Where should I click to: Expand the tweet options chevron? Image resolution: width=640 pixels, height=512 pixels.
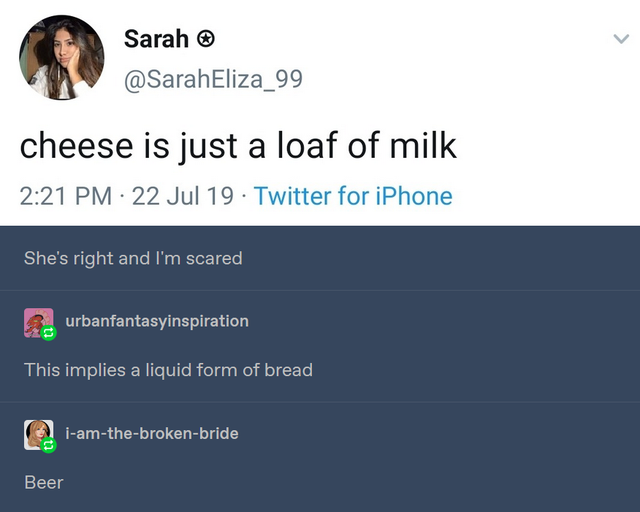(620, 41)
